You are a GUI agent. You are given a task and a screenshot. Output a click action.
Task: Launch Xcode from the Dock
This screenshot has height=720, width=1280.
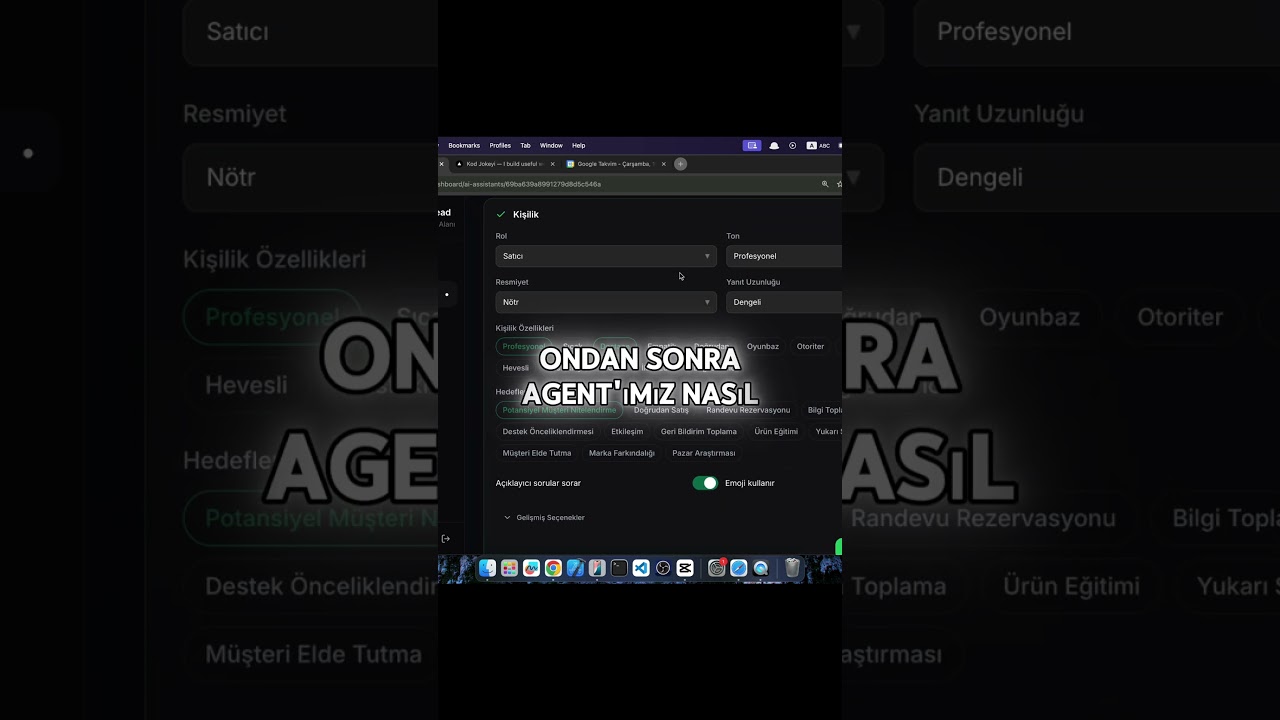pos(575,568)
